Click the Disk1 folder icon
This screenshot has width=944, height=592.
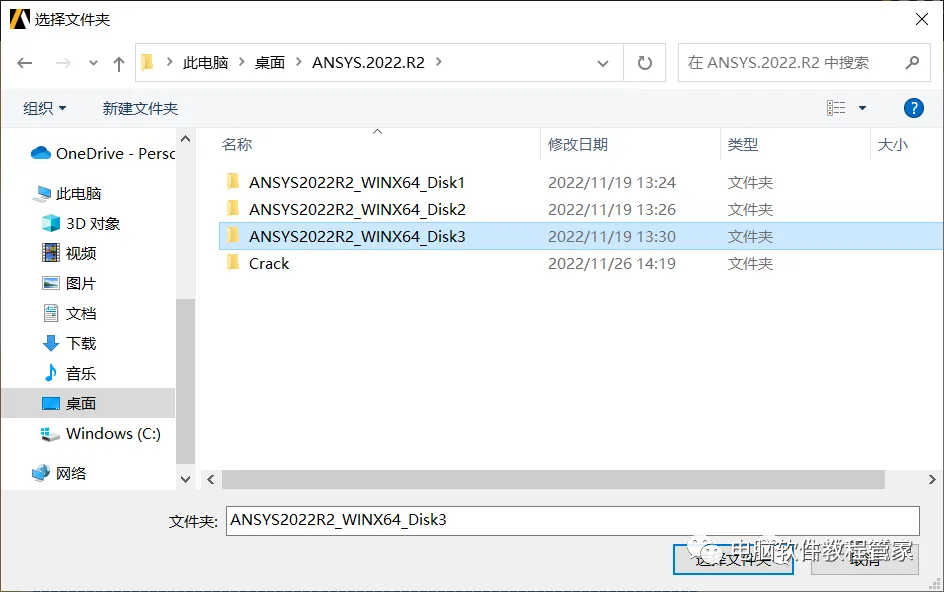[233, 181]
